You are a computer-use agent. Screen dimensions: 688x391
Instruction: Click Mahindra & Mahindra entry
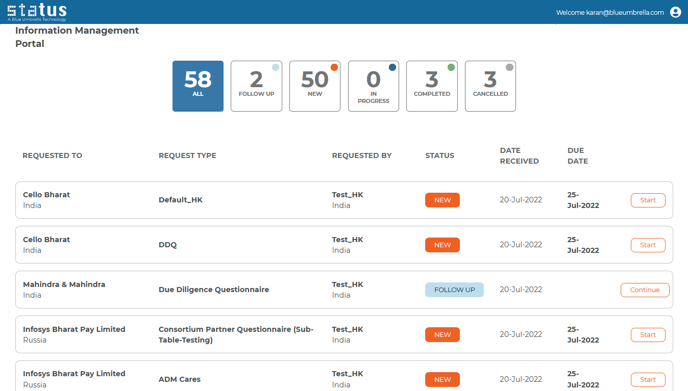click(64, 284)
